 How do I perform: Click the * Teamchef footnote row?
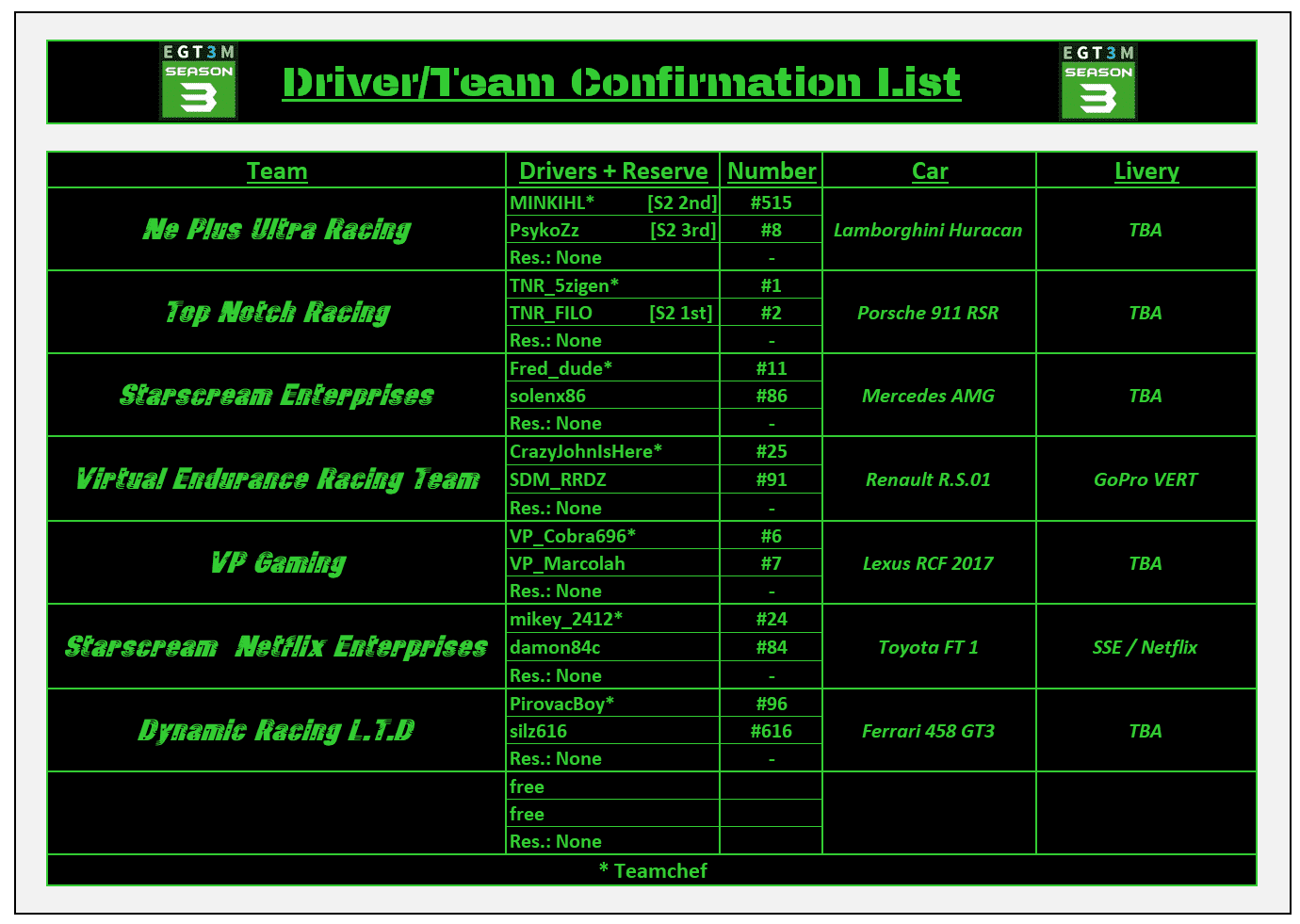pyautogui.click(x=652, y=870)
